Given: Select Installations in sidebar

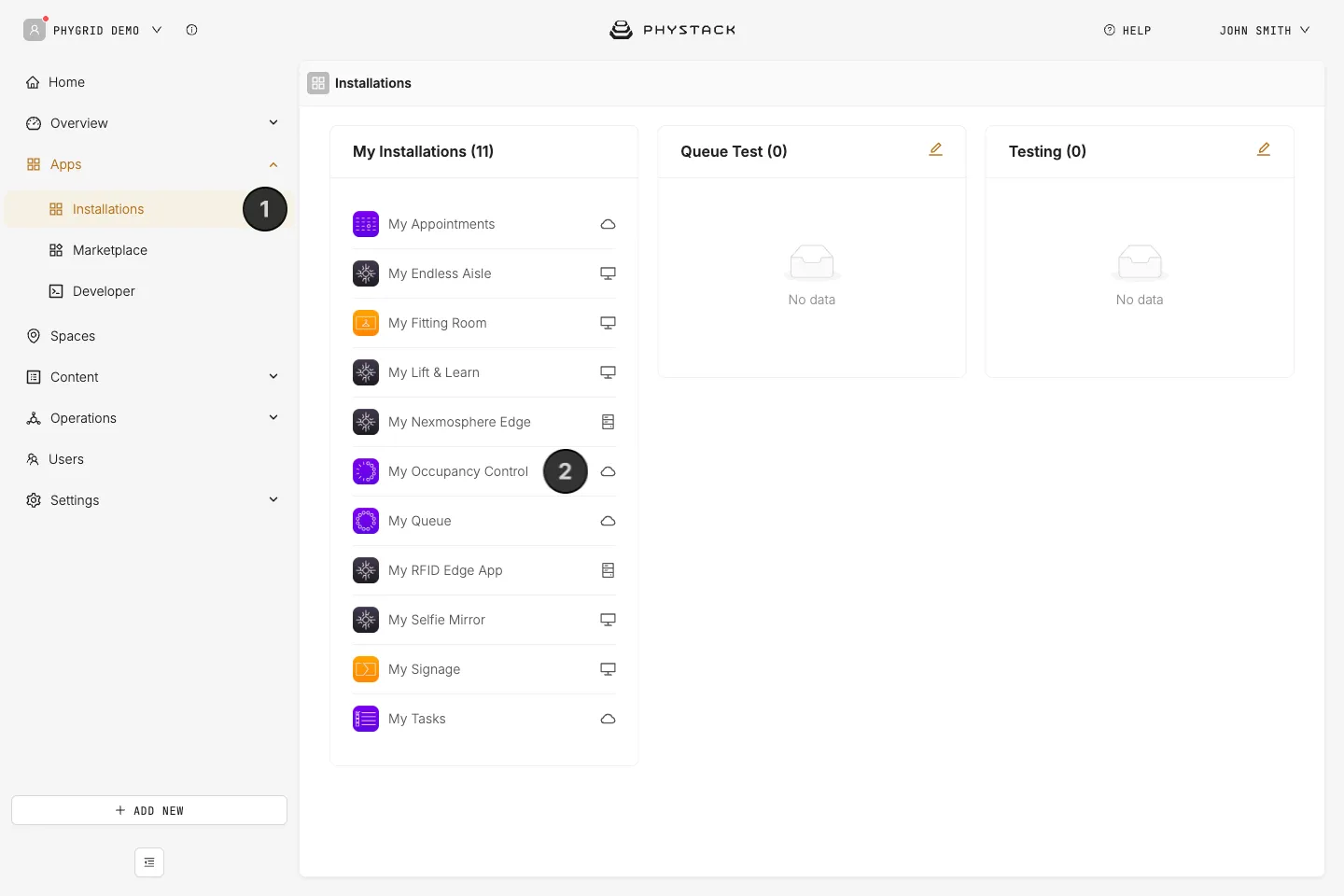Looking at the screenshot, I should tap(149, 209).
